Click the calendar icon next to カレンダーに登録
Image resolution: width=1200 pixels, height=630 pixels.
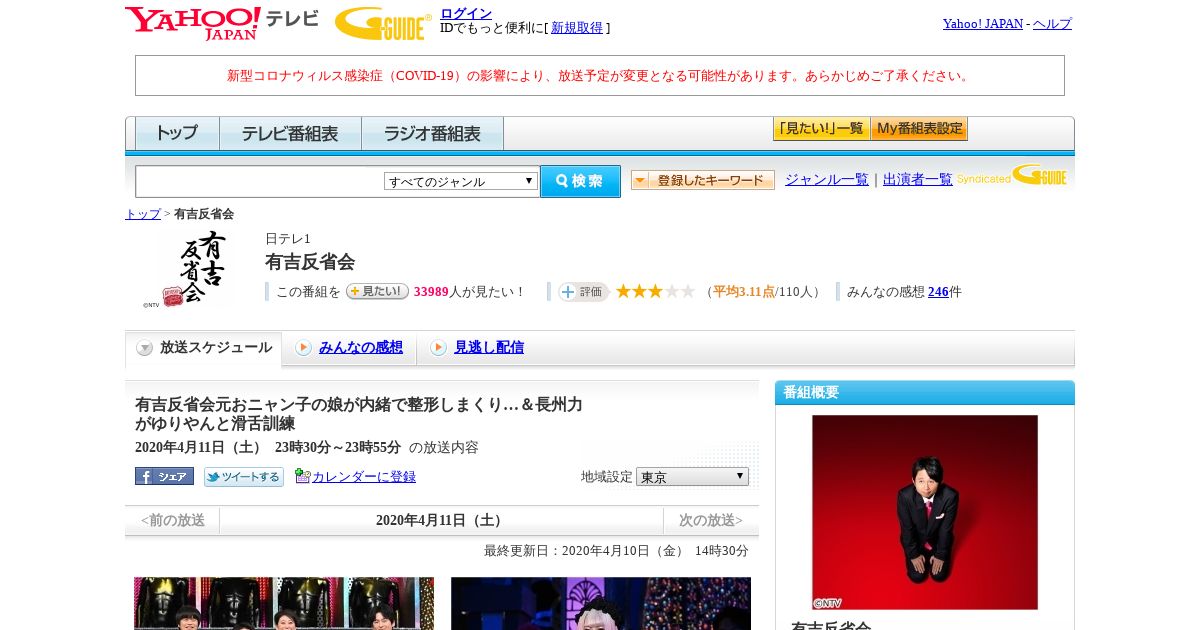coord(303,476)
